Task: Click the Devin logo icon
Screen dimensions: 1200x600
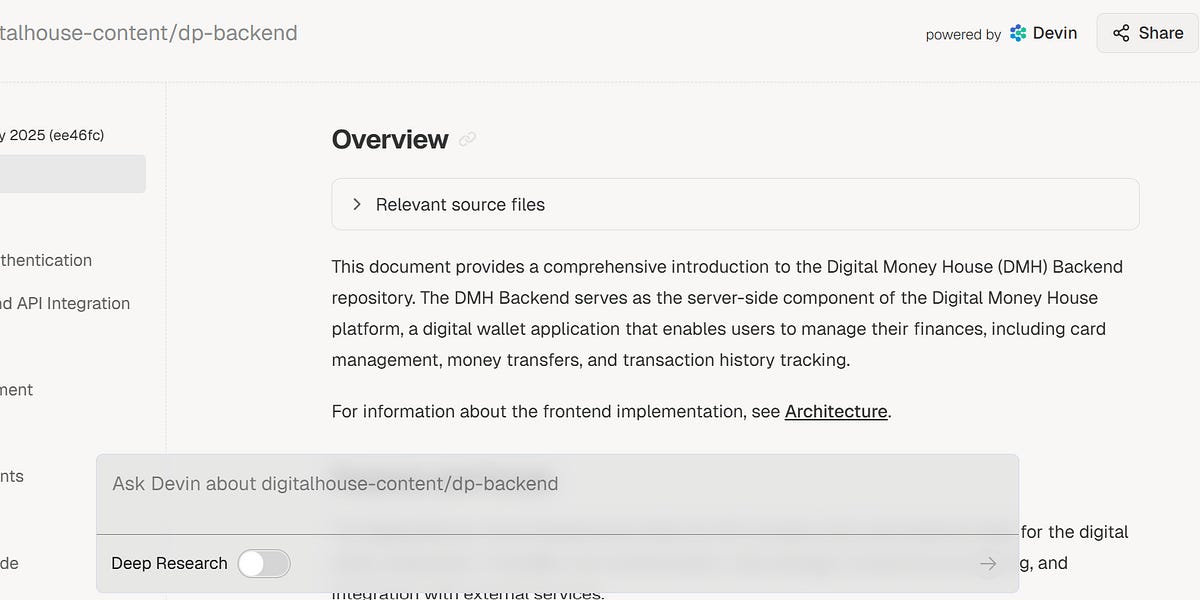Action: tap(1017, 32)
